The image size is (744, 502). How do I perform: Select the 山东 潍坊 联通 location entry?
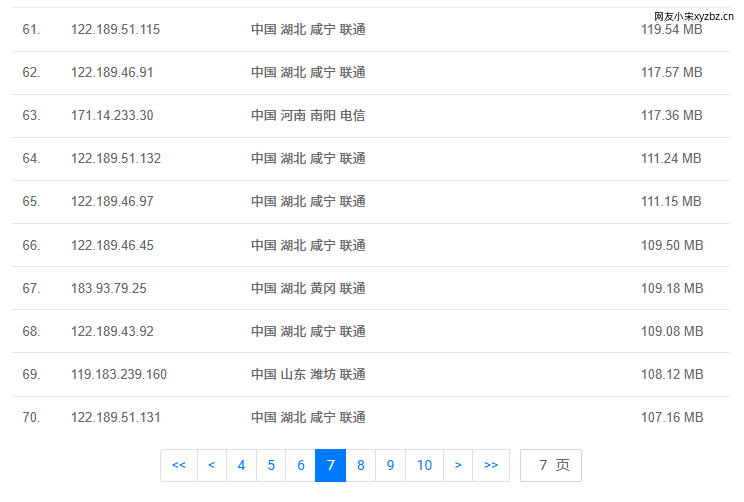[x=308, y=375]
